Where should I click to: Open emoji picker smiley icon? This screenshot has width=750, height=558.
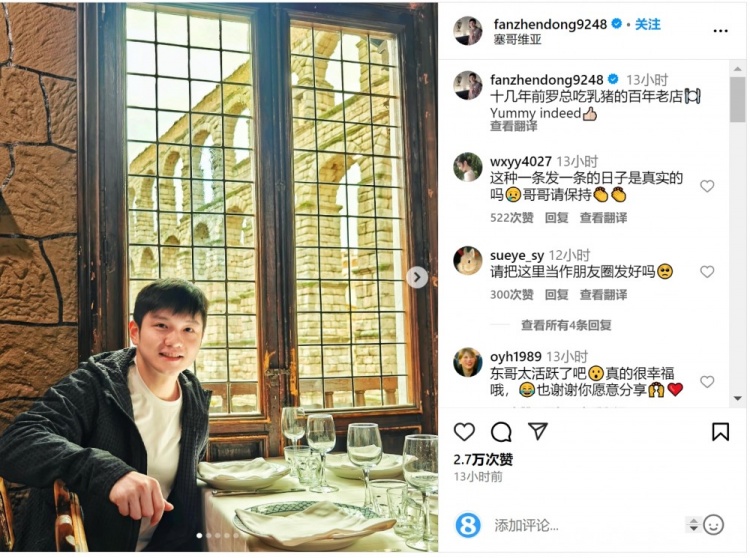(713, 525)
